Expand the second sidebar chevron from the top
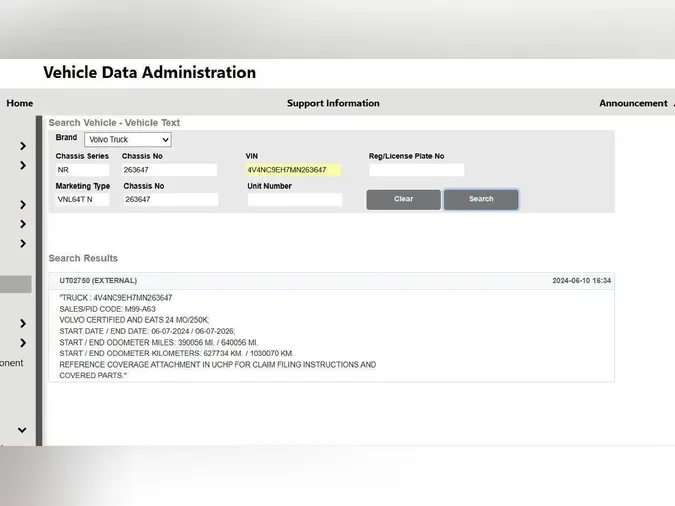Viewport: 675px width, 506px height. [22, 166]
